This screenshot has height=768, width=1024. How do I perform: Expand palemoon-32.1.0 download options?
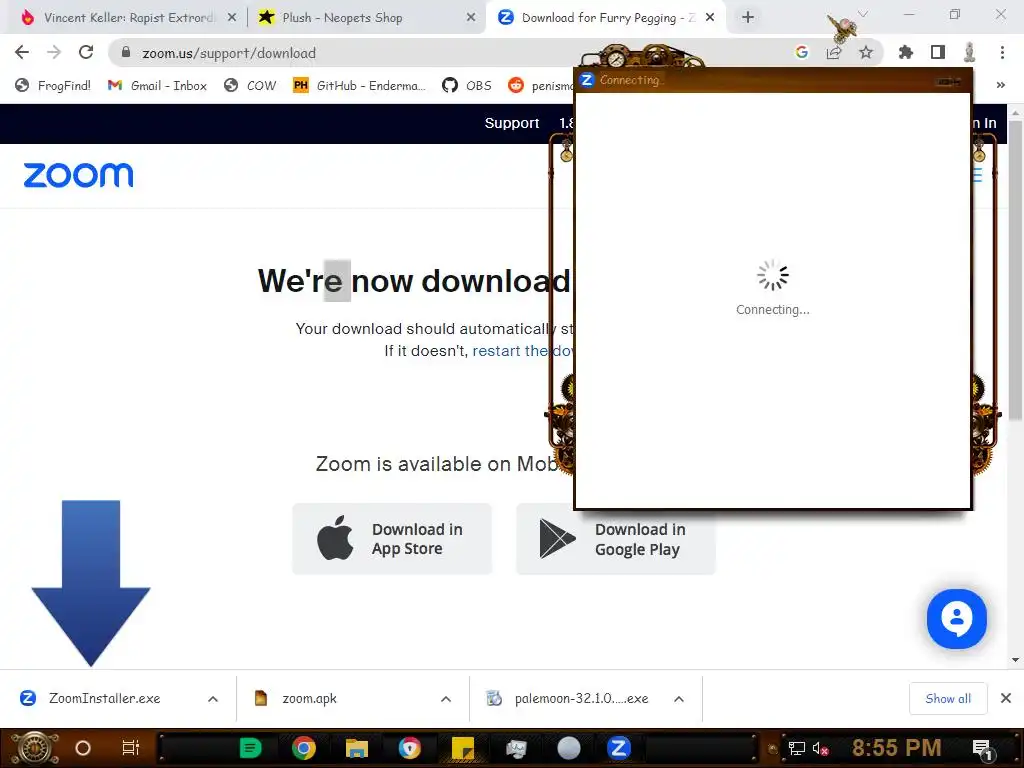679,699
